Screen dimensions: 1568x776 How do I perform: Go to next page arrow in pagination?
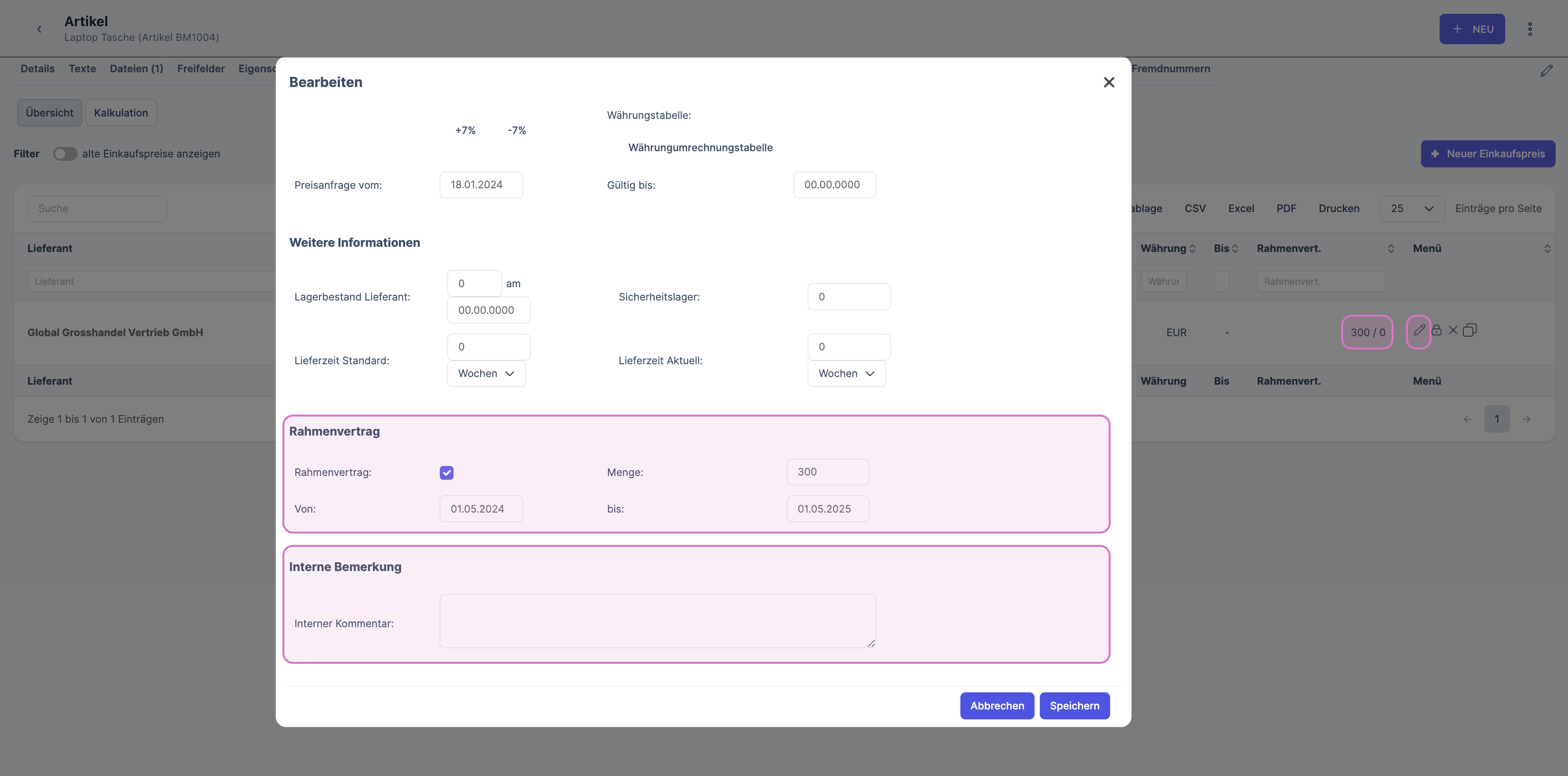pyautogui.click(x=1527, y=419)
